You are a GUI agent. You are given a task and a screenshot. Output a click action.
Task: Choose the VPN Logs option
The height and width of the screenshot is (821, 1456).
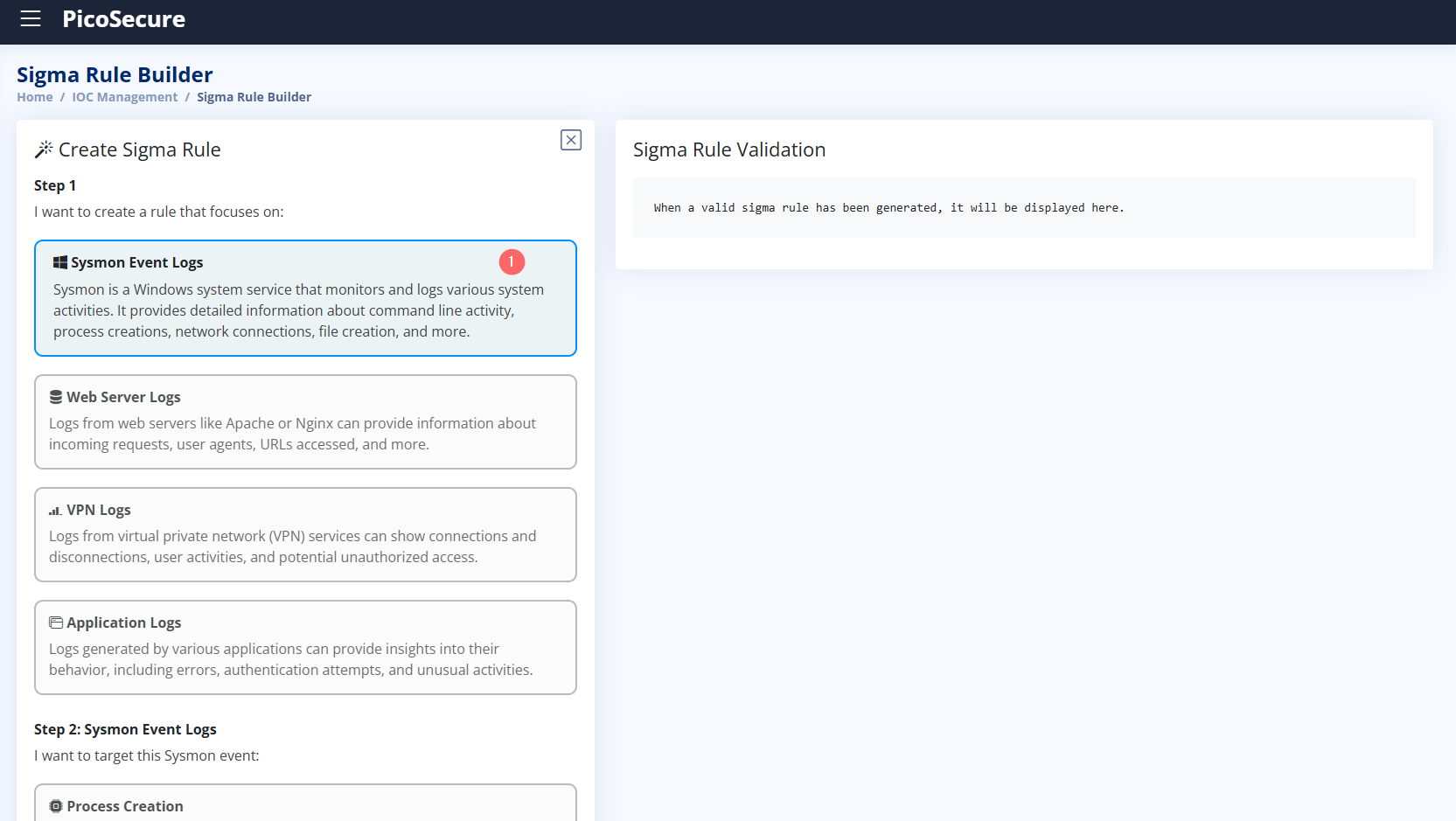[305, 534]
